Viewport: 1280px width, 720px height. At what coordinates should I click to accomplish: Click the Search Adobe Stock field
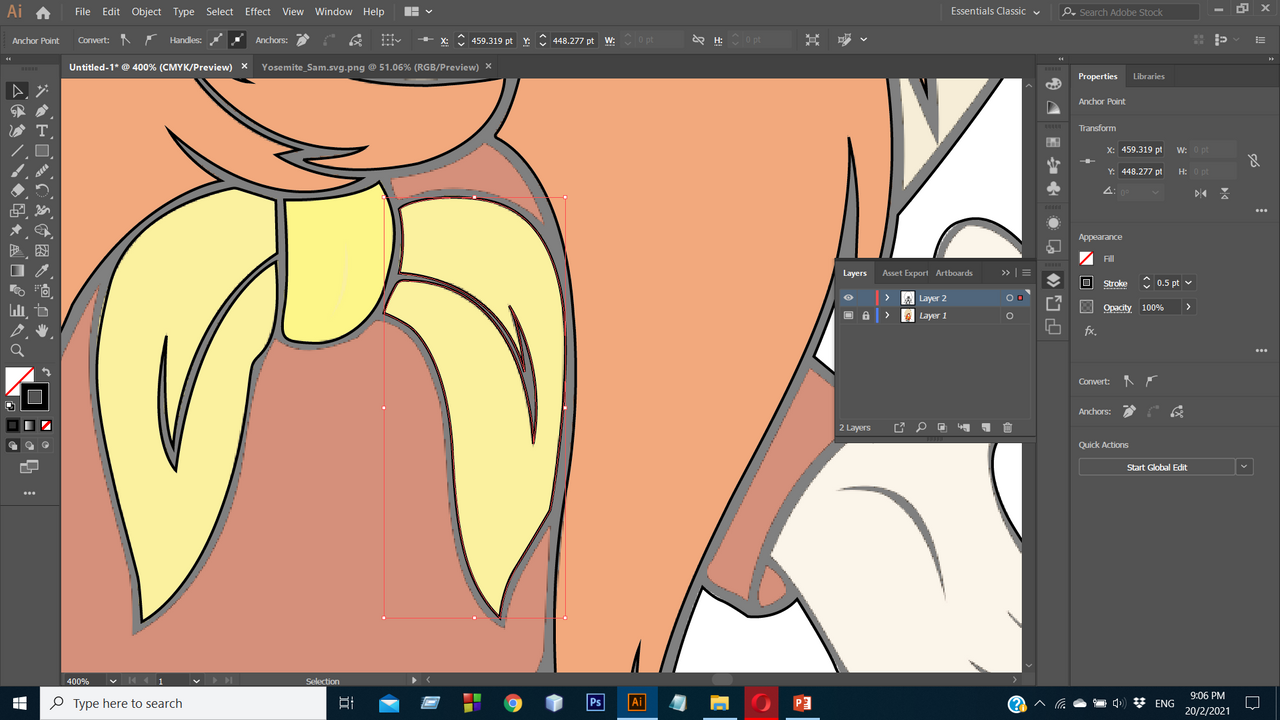click(1129, 12)
